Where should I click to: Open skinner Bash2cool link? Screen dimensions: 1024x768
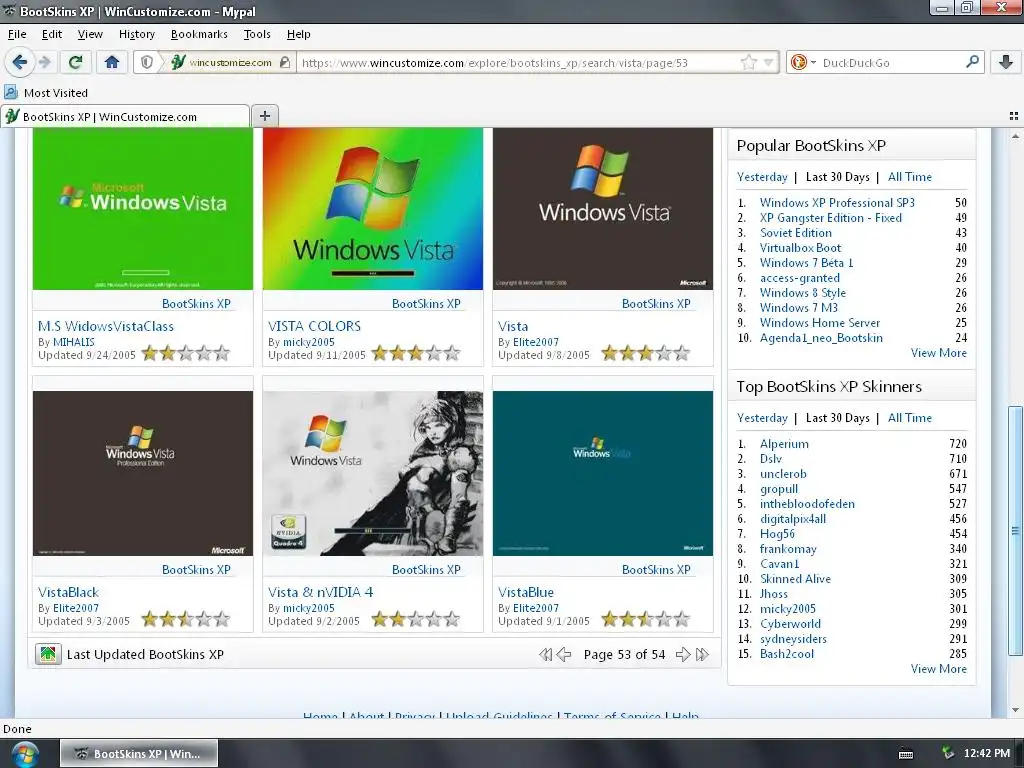(787, 654)
